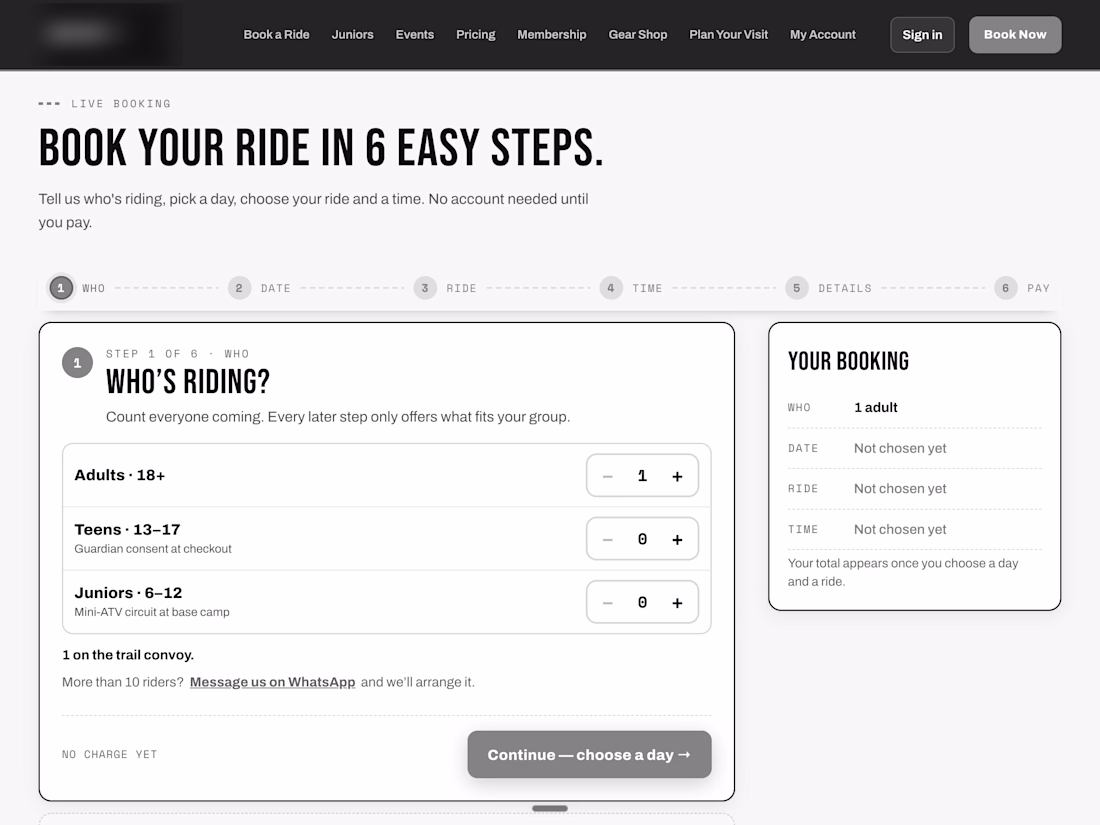The image size is (1100, 825).
Task: Open step 5 Details in stepper
Action: [x=797, y=288]
